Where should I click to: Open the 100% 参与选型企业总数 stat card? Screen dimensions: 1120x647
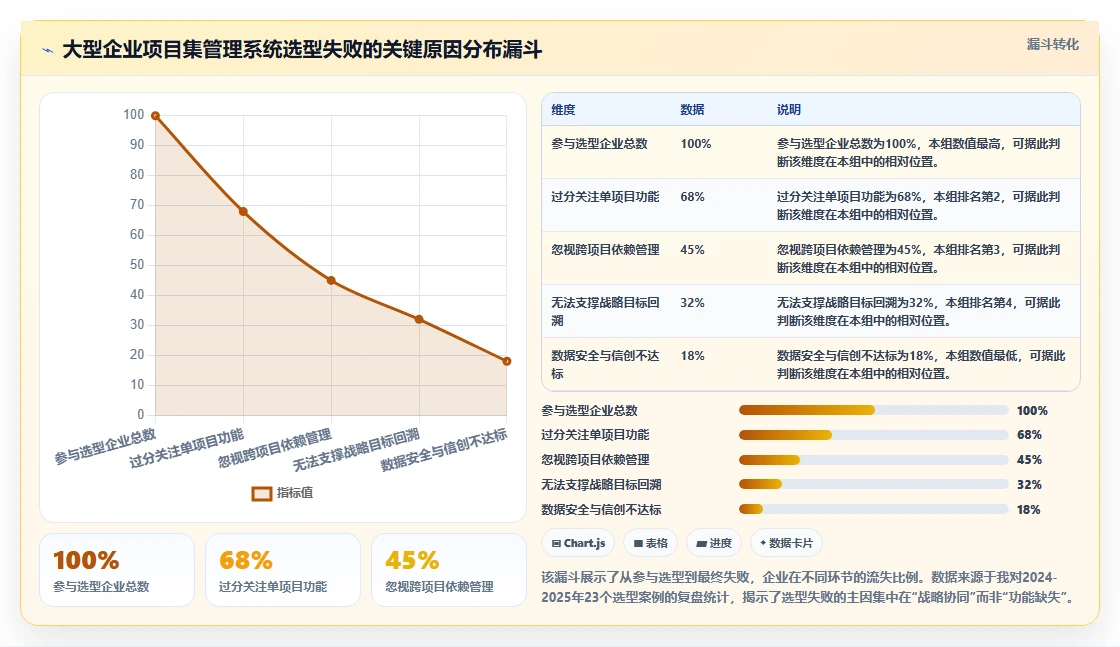[117, 570]
